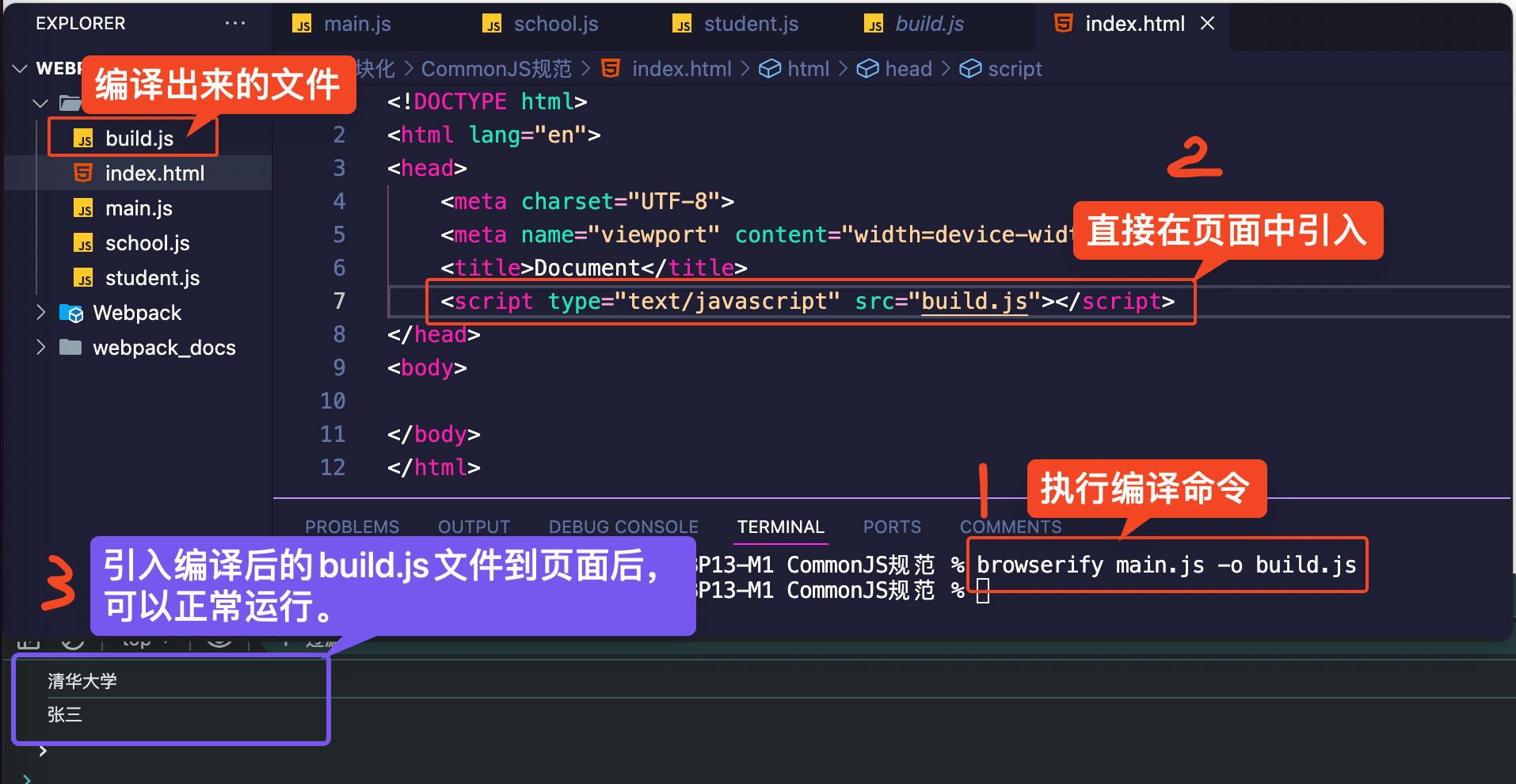This screenshot has height=784, width=1516.
Task: Open school.js from the Explorer tree
Action: point(147,243)
